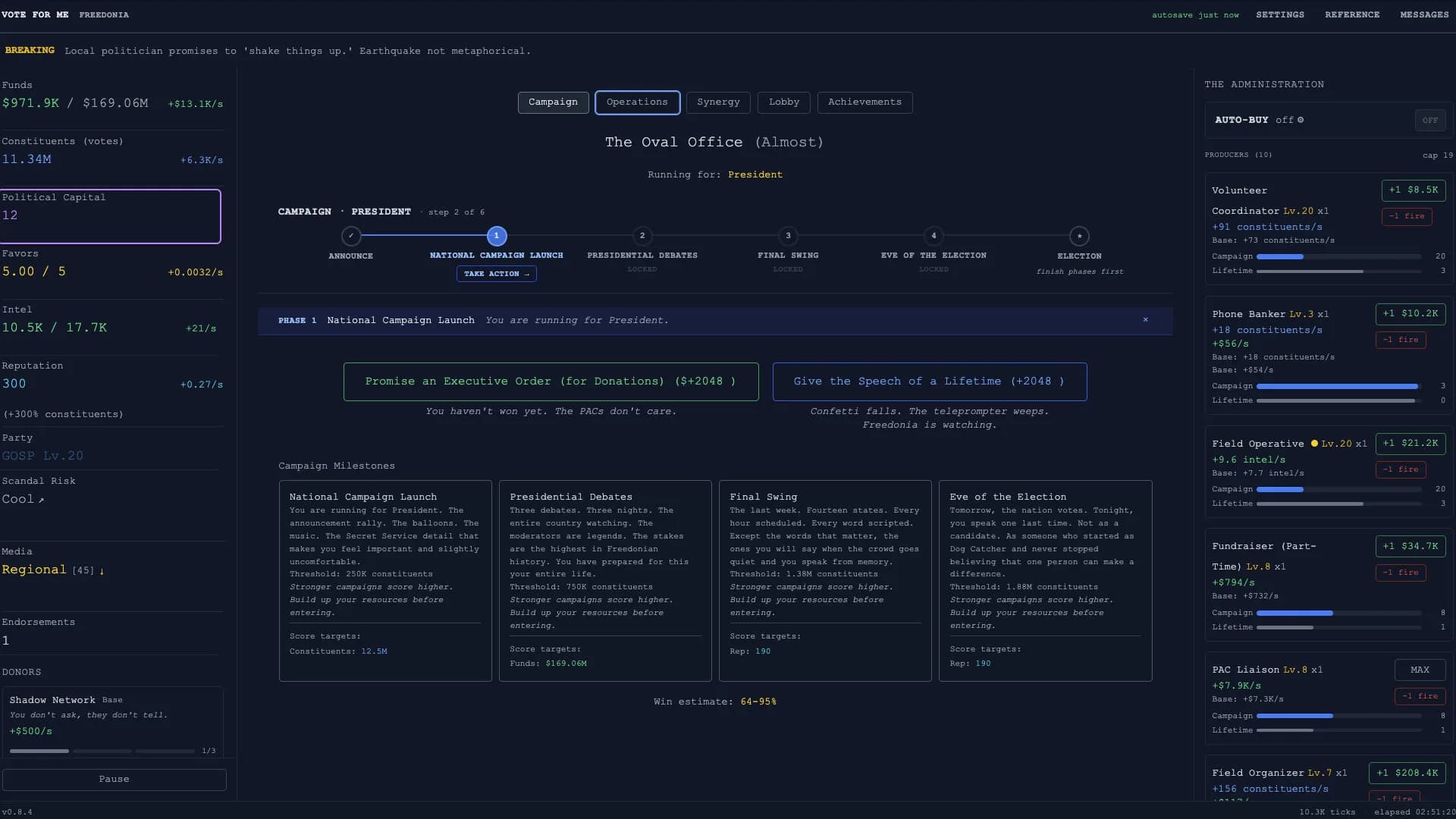Fire one Volunteer Coordinator
This screenshot has height=819, width=1456.
(x=1406, y=216)
